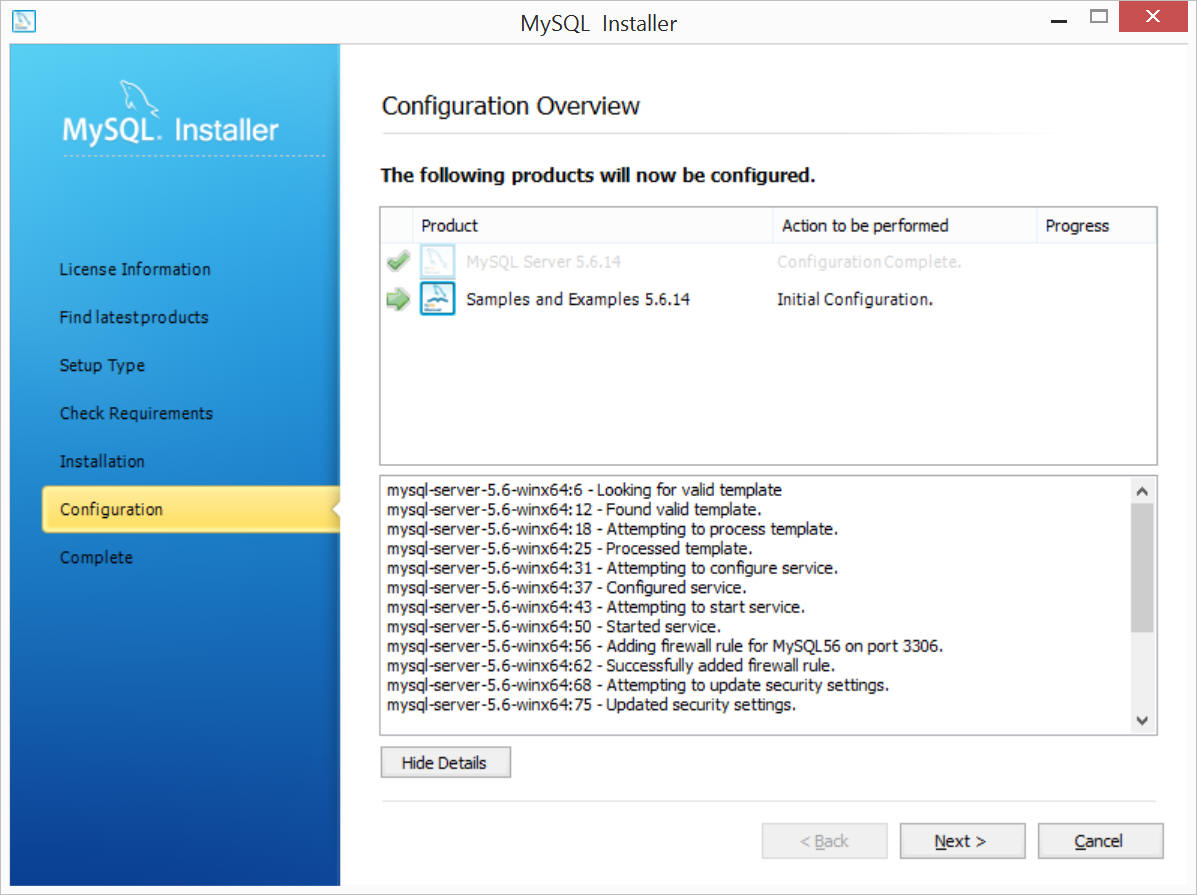Click log line 'Attempting to configure service.'

[612, 567]
